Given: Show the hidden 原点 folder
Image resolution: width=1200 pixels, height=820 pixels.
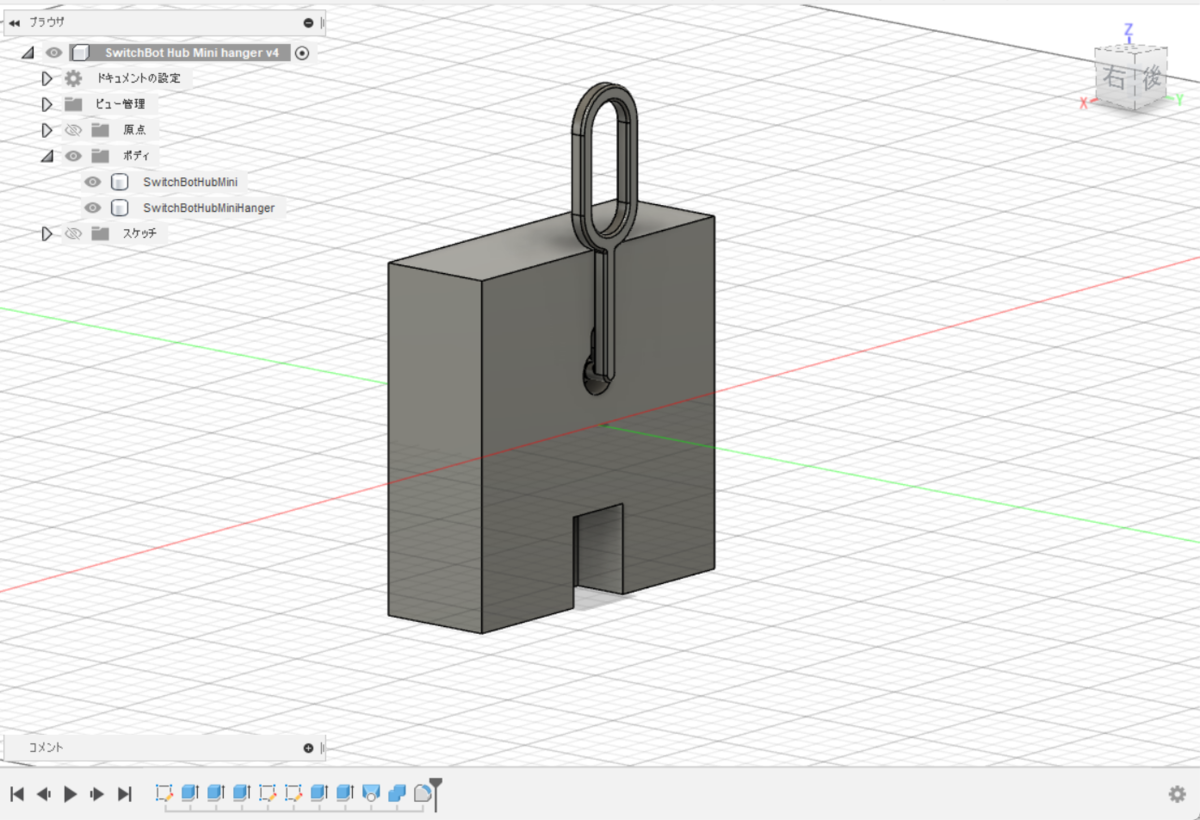Looking at the screenshot, I should point(73,130).
